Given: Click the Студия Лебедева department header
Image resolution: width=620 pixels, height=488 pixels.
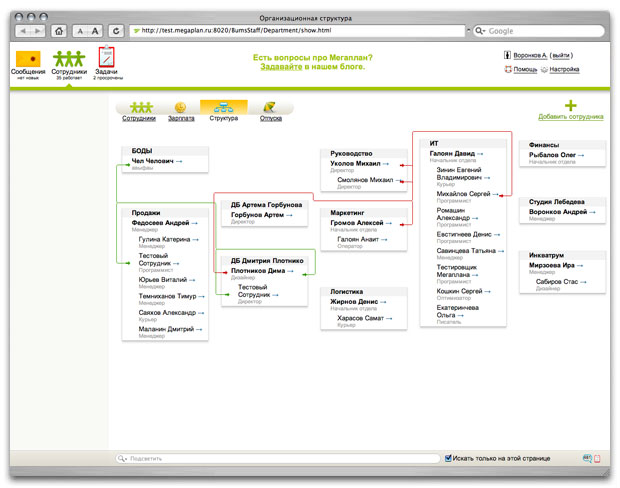Looking at the screenshot, I should 556,202.
